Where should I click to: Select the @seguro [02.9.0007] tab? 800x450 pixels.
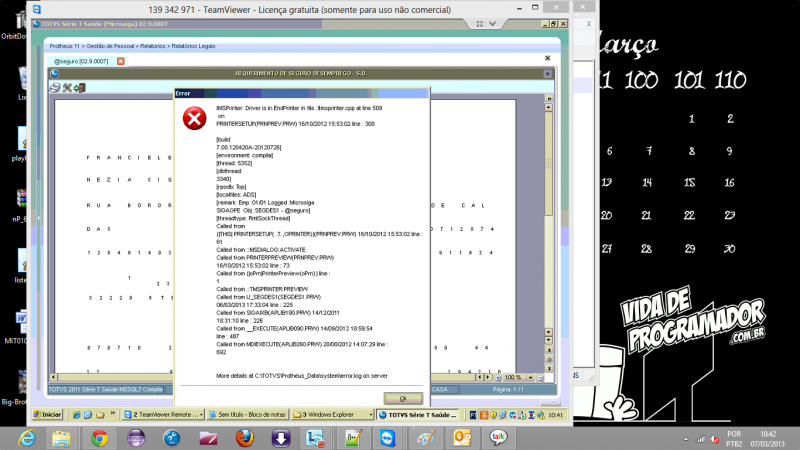click(x=81, y=61)
